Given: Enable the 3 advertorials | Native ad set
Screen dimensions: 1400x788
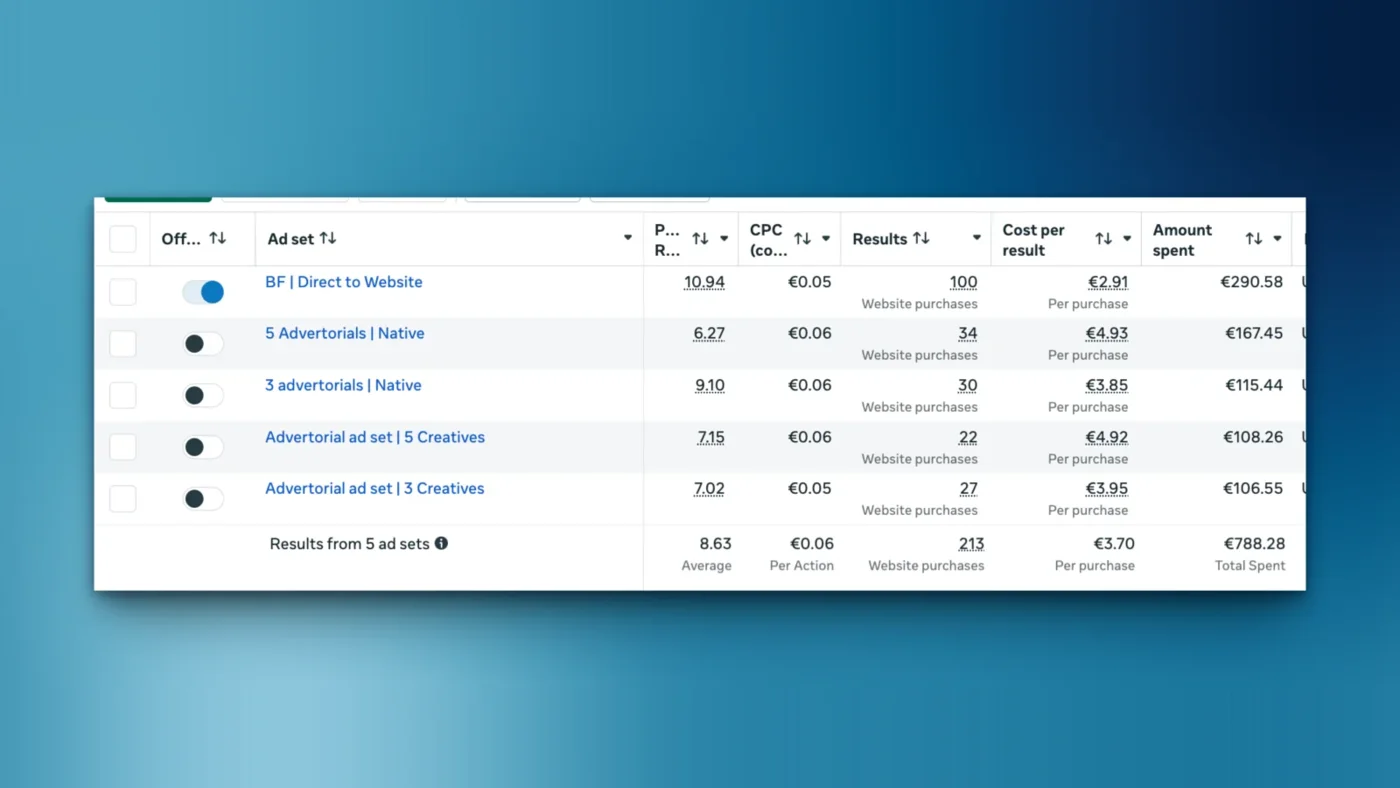Looking at the screenshot, I should pyautogui.click(x=203, y=395).
